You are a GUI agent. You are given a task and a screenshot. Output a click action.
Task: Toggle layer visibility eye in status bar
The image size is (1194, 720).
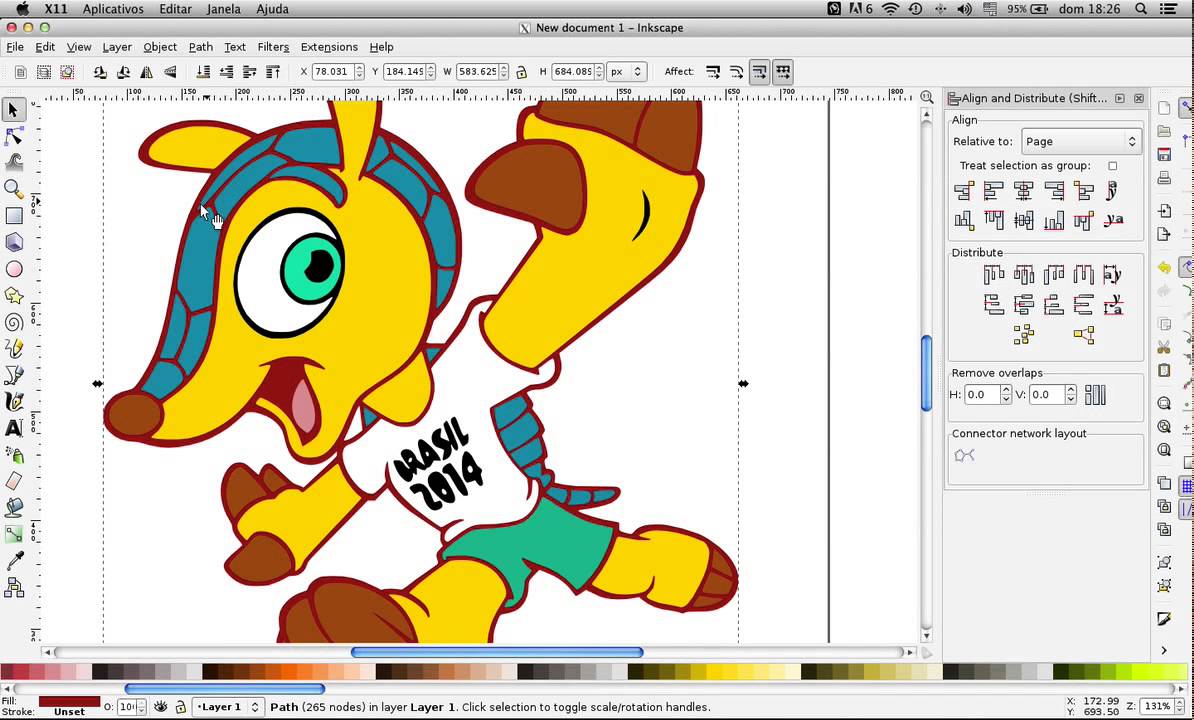pos(160,707)
